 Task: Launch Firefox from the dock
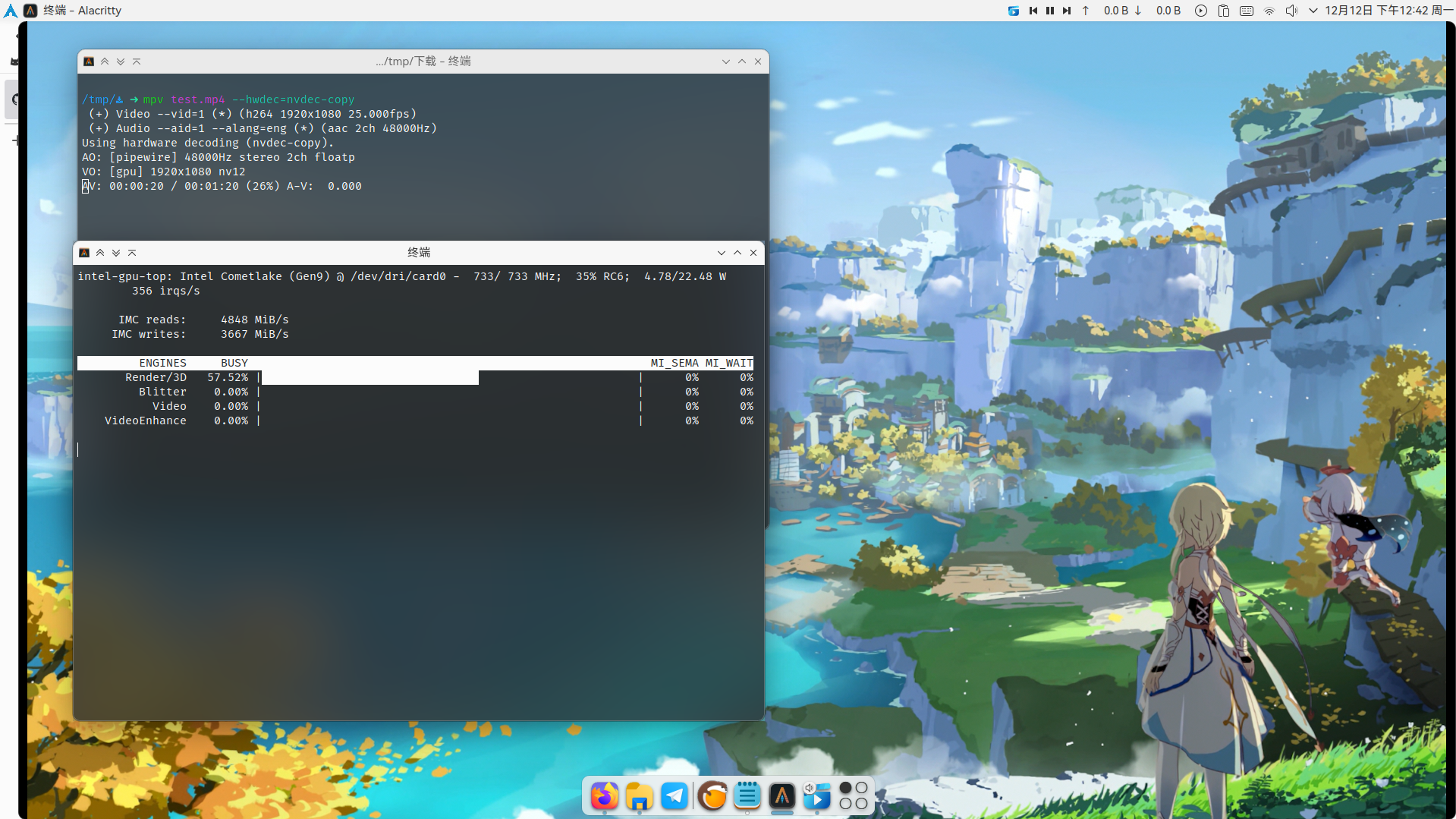click(x=604, y=795)
